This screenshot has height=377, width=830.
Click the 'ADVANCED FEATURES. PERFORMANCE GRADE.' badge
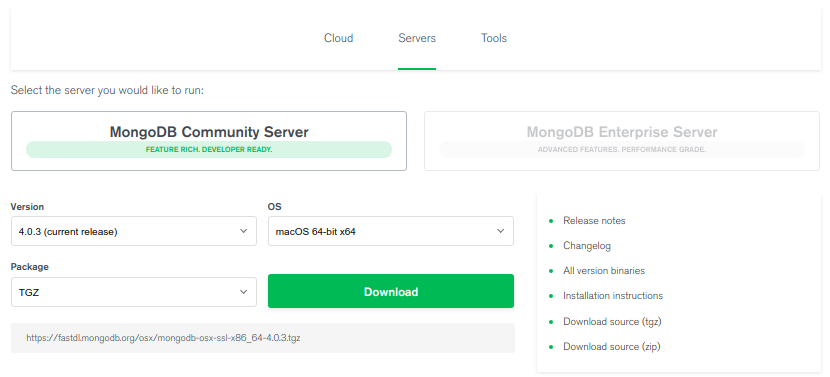tap(622, 149)
